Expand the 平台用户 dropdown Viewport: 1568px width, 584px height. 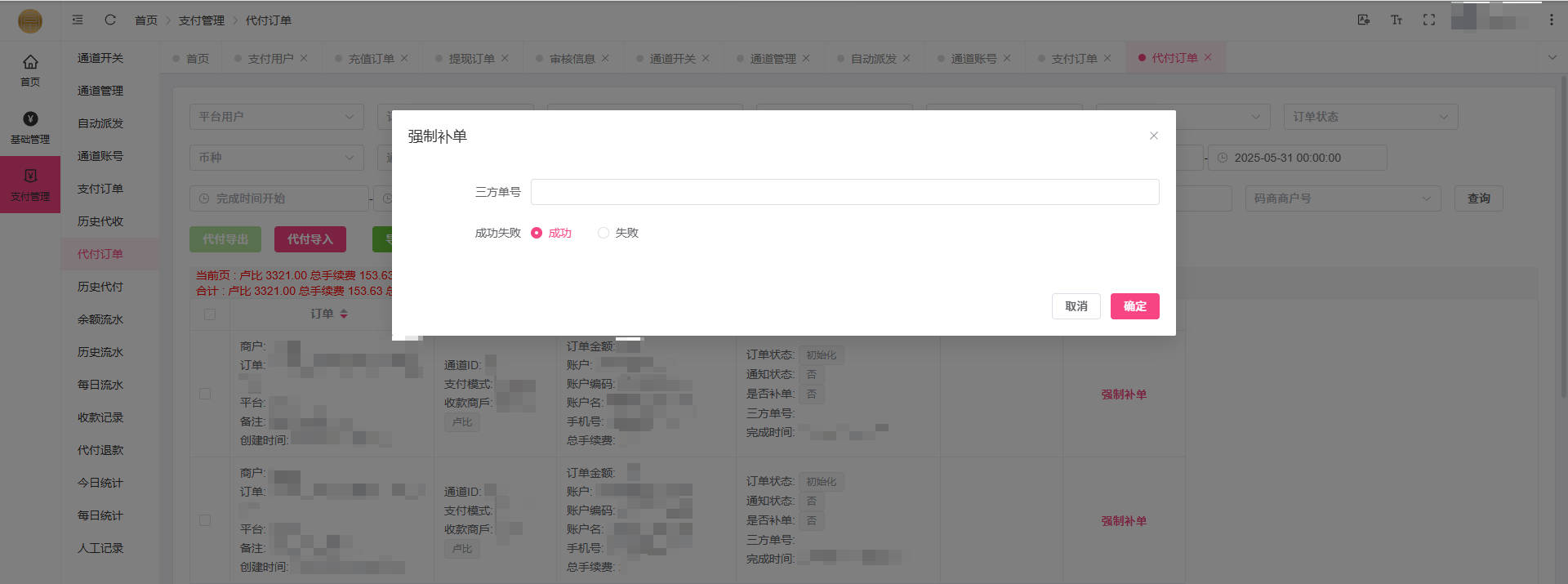click(x=277, y=117)
